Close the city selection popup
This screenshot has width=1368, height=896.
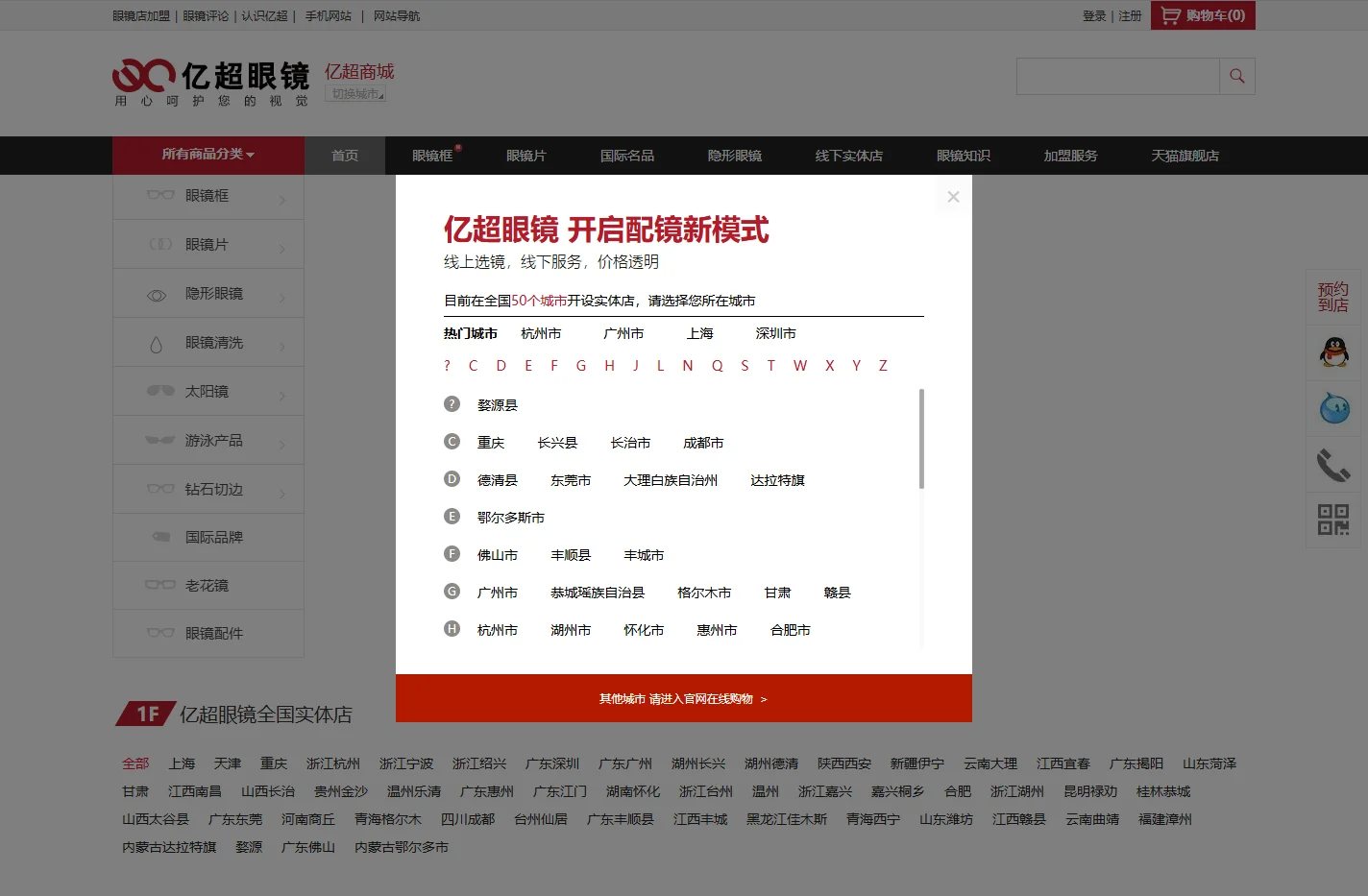953,197
